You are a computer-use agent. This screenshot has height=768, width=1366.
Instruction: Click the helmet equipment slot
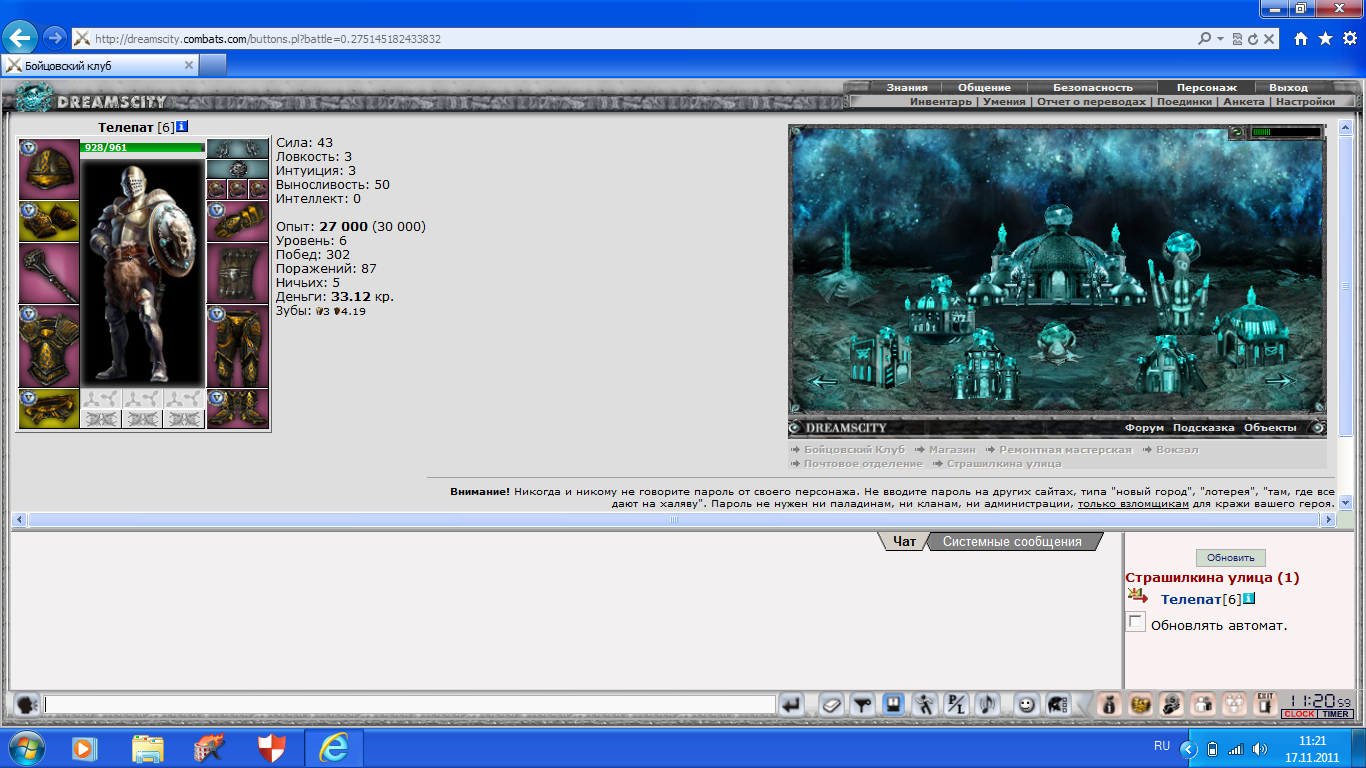(49, 169)
